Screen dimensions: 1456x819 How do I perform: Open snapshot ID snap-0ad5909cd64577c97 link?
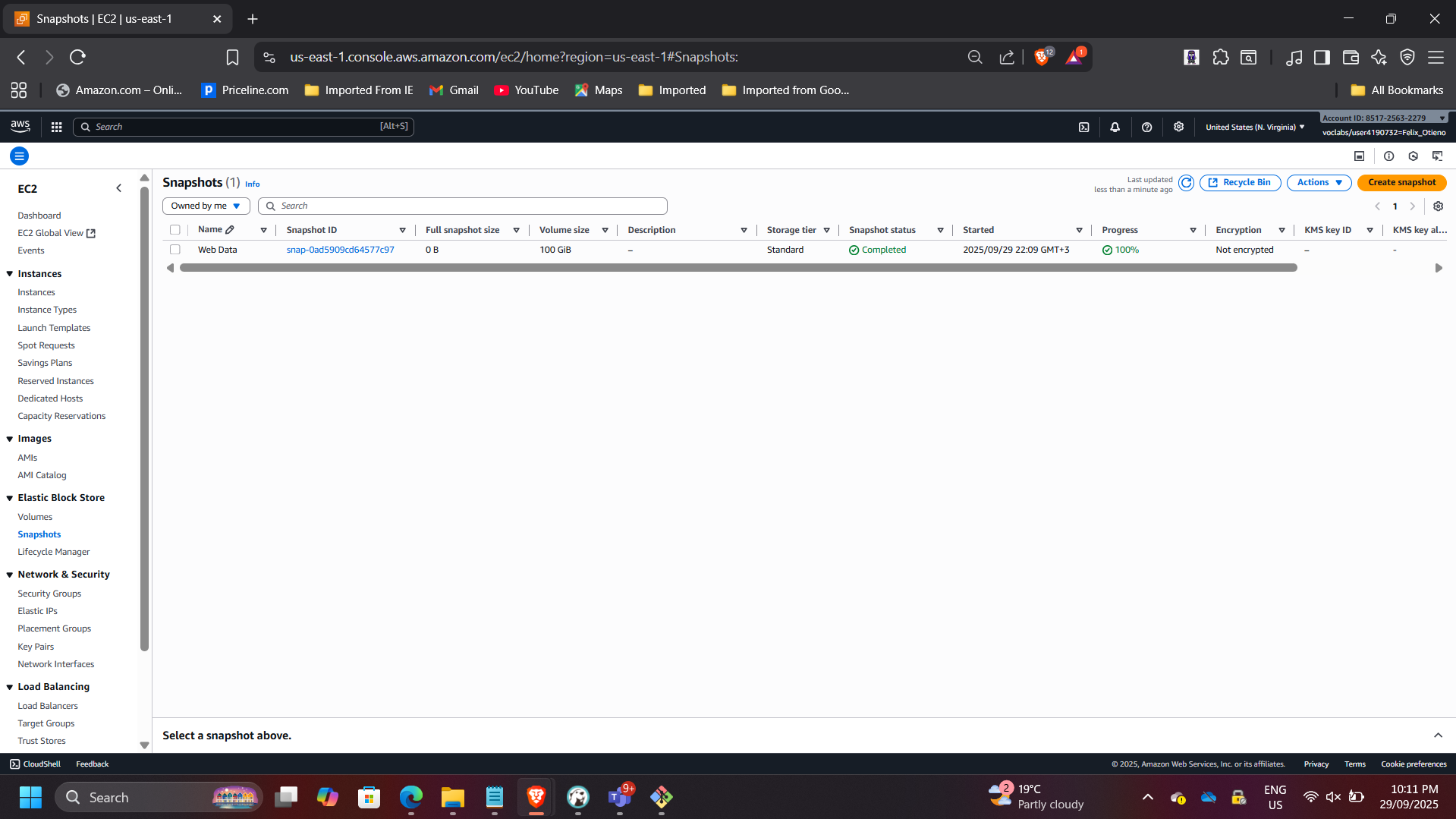[340, 250]
